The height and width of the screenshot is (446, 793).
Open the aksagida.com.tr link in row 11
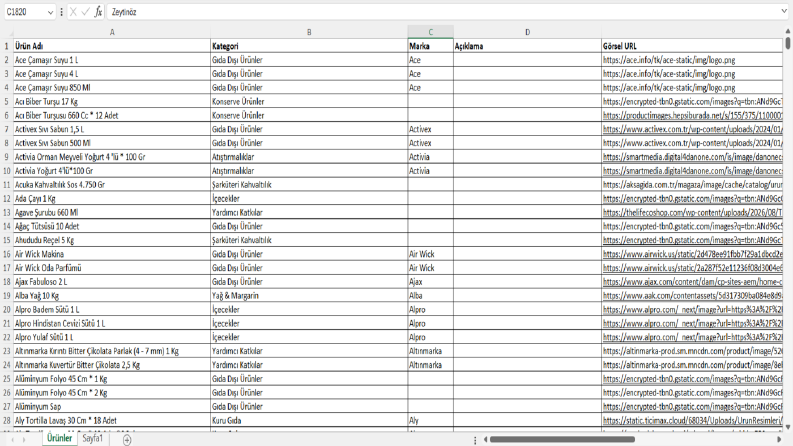pos(692,185)
